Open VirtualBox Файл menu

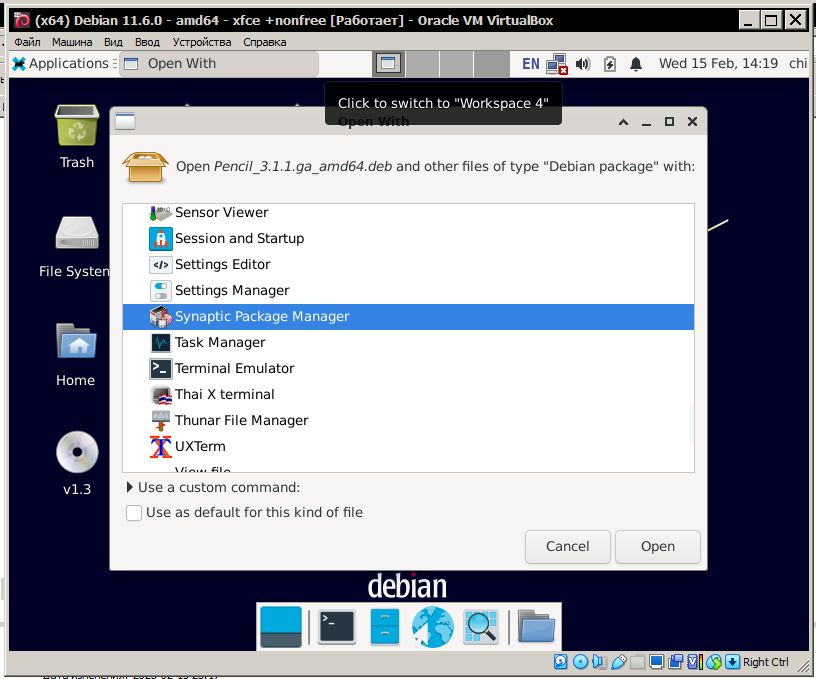(x=27, y=42)
